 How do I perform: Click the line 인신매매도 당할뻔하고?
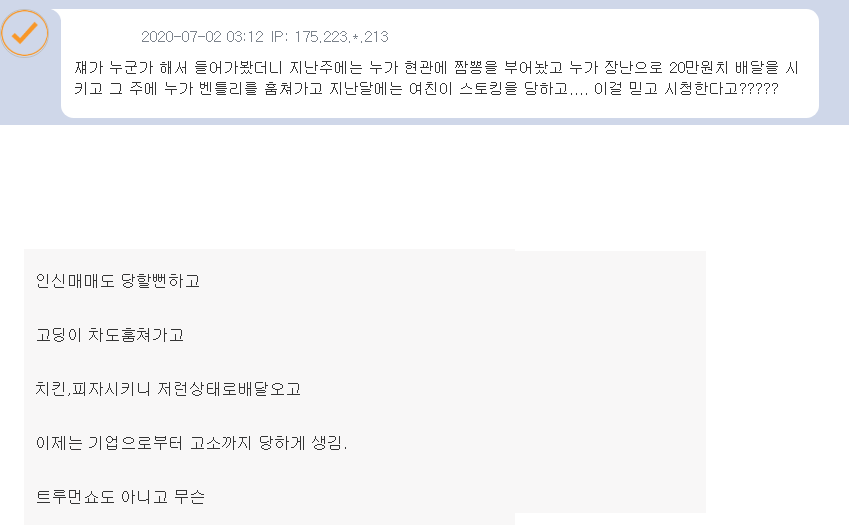tap(118, 281)
